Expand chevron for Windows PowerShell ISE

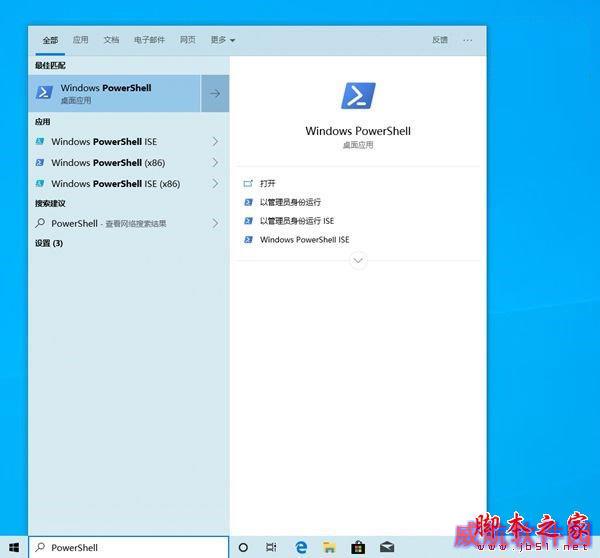[x=215, y=142]
